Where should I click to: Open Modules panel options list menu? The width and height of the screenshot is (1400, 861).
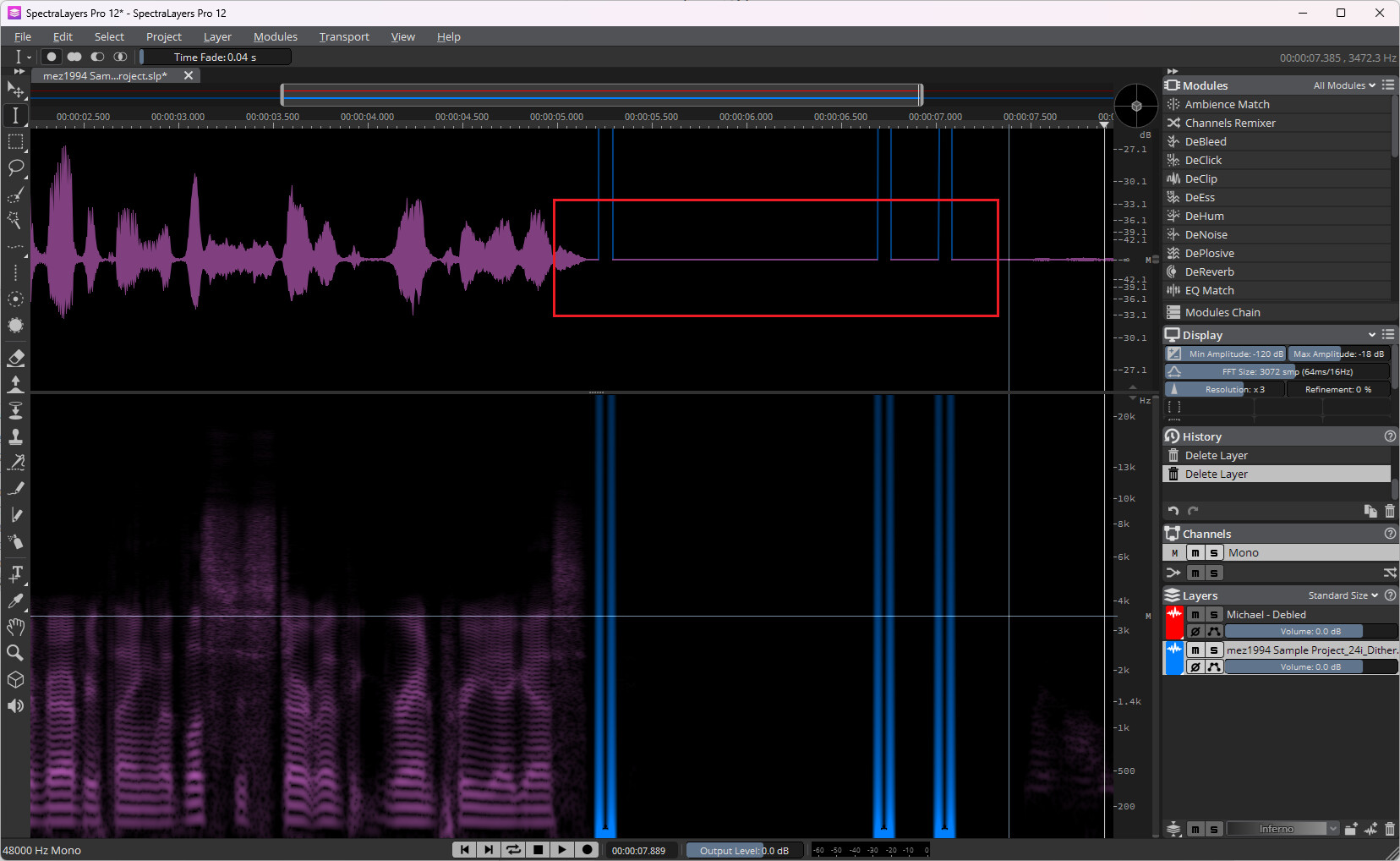(1388, 85)
